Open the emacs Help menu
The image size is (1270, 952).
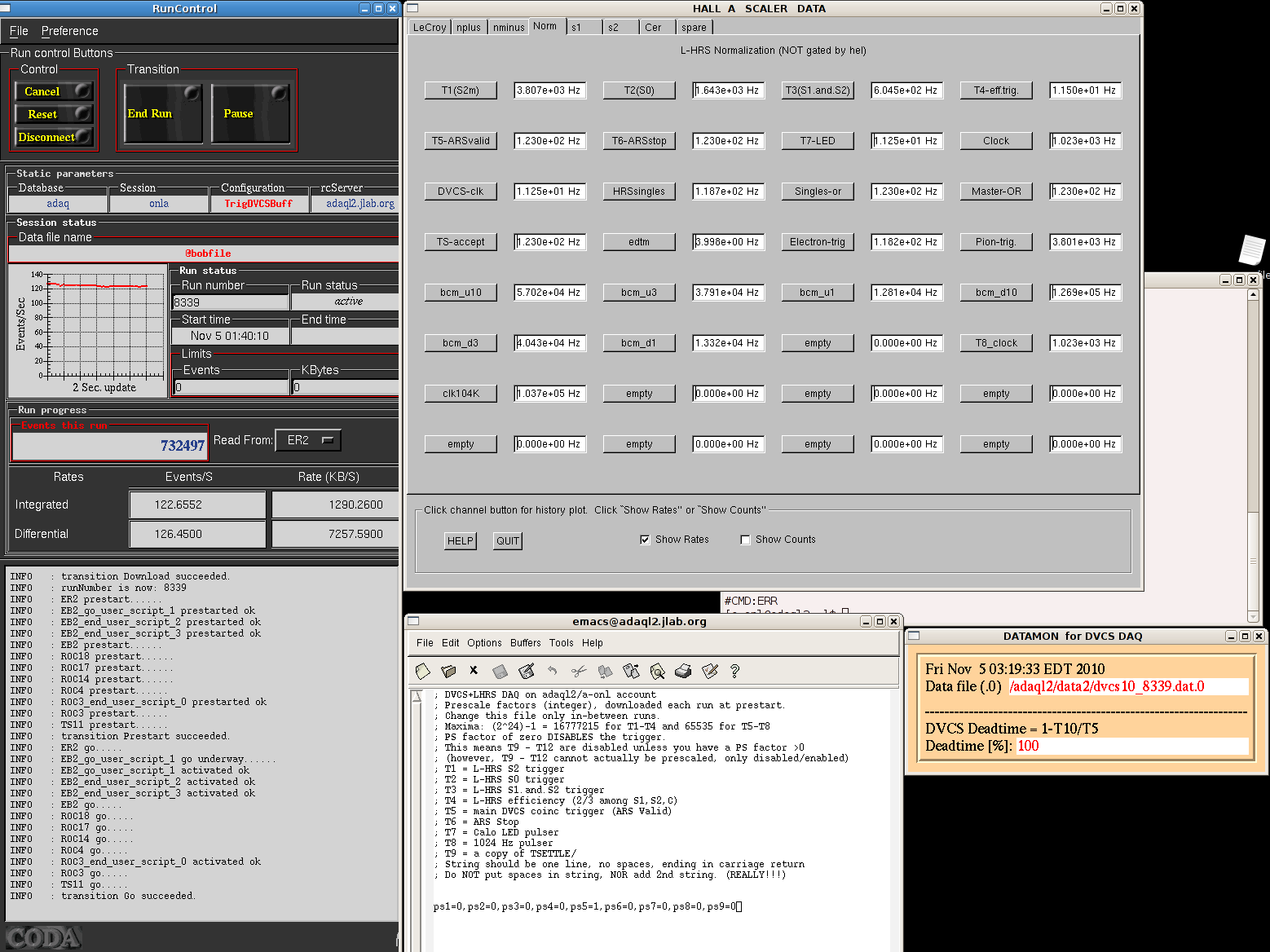(593, 643)
